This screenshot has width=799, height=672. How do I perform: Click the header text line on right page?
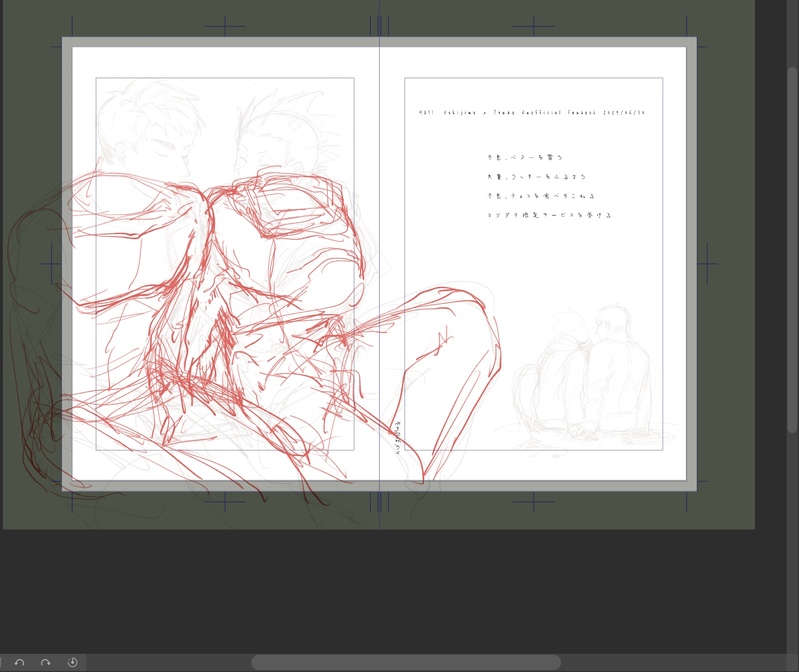coord(531,113)
